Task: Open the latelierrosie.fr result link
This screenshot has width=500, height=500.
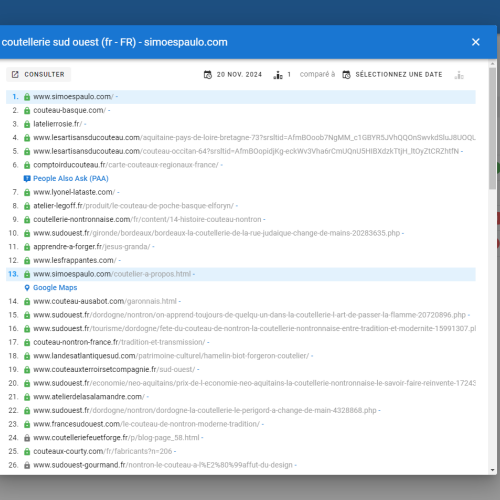Action: 57,124
